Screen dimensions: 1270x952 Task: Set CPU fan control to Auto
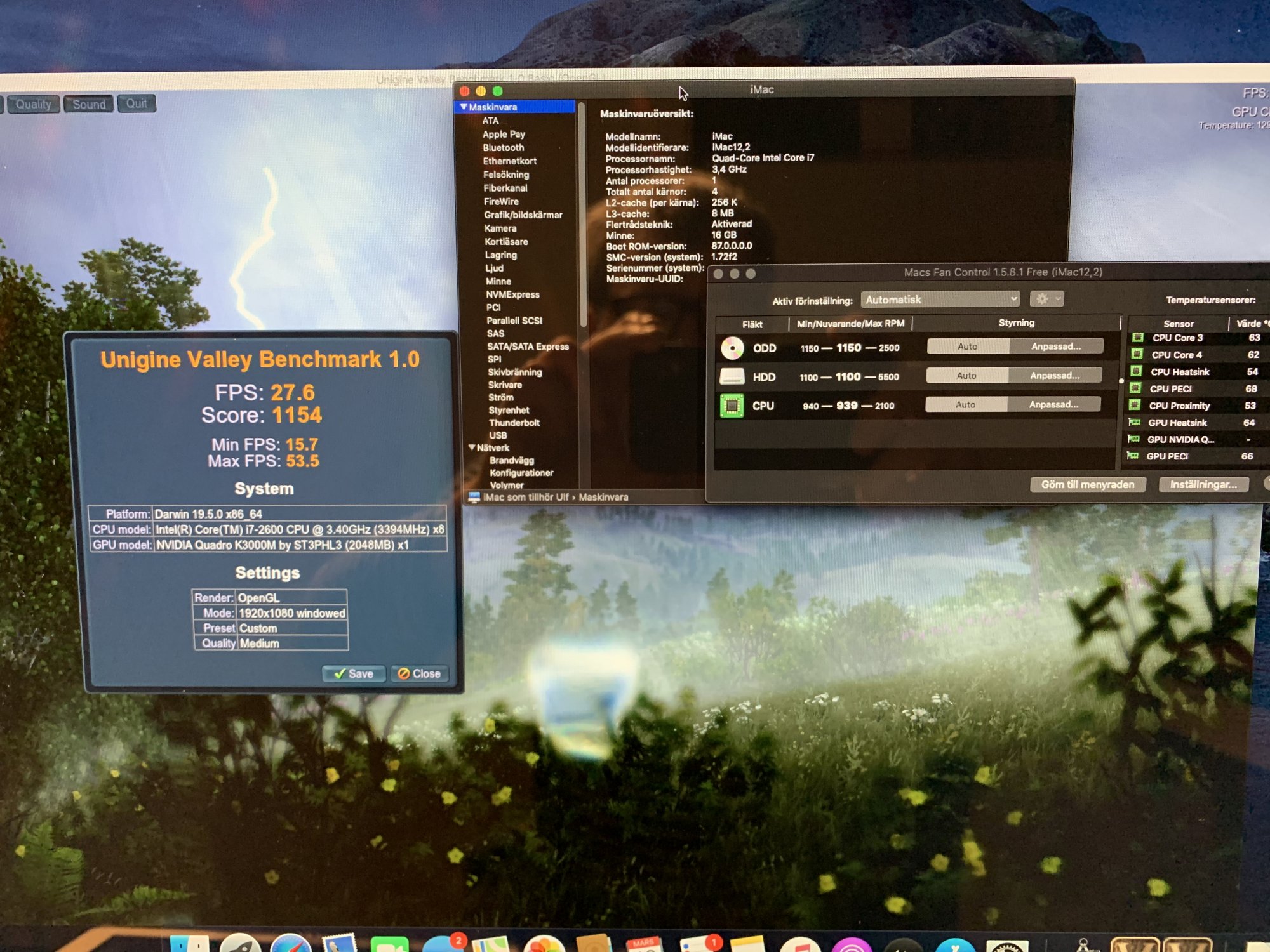[965, 405]
